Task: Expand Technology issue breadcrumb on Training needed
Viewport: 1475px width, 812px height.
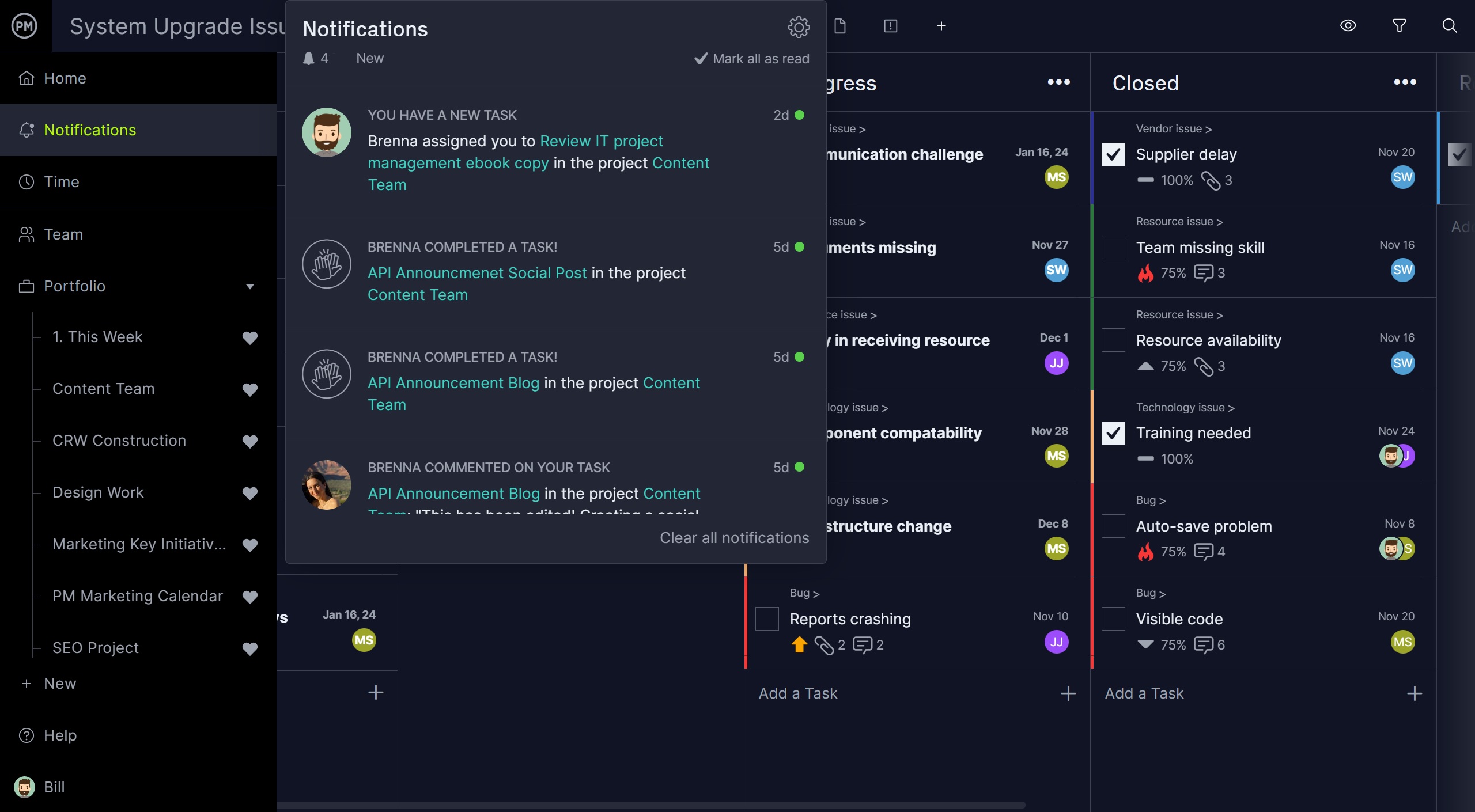Action: click(x=1185, y=408)
